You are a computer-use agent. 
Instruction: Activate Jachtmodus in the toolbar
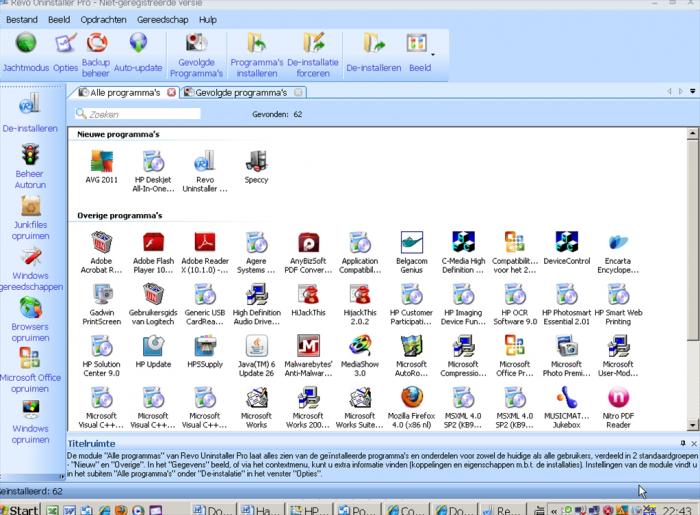pyautogui.click(x=26, y=53)
